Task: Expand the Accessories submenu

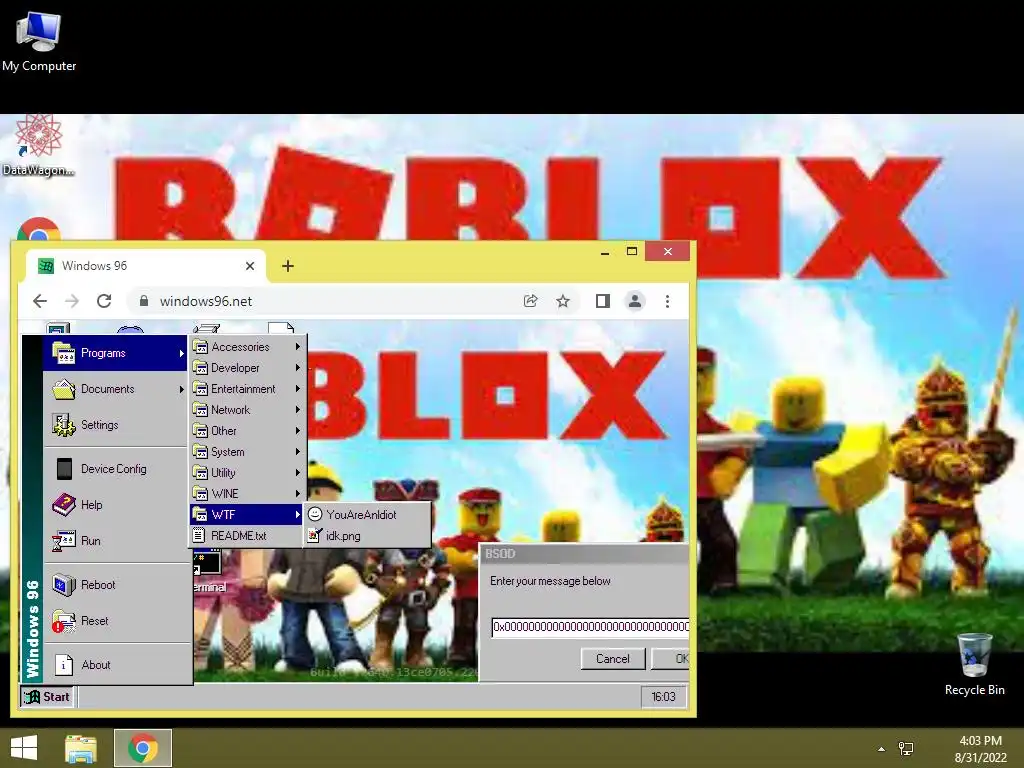Action: click(247, 347)
